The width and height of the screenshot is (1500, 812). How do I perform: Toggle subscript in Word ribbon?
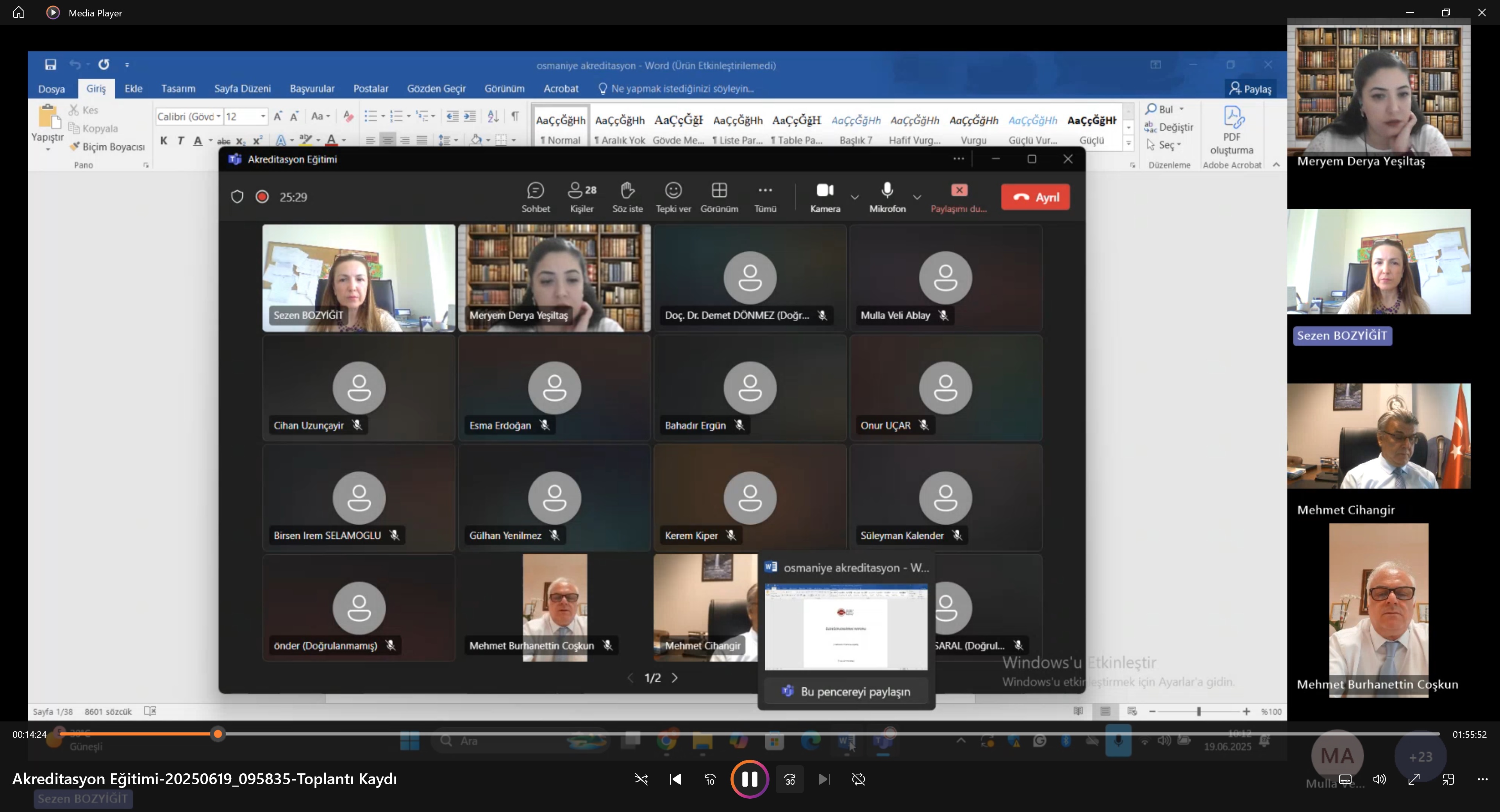(241, 140)
